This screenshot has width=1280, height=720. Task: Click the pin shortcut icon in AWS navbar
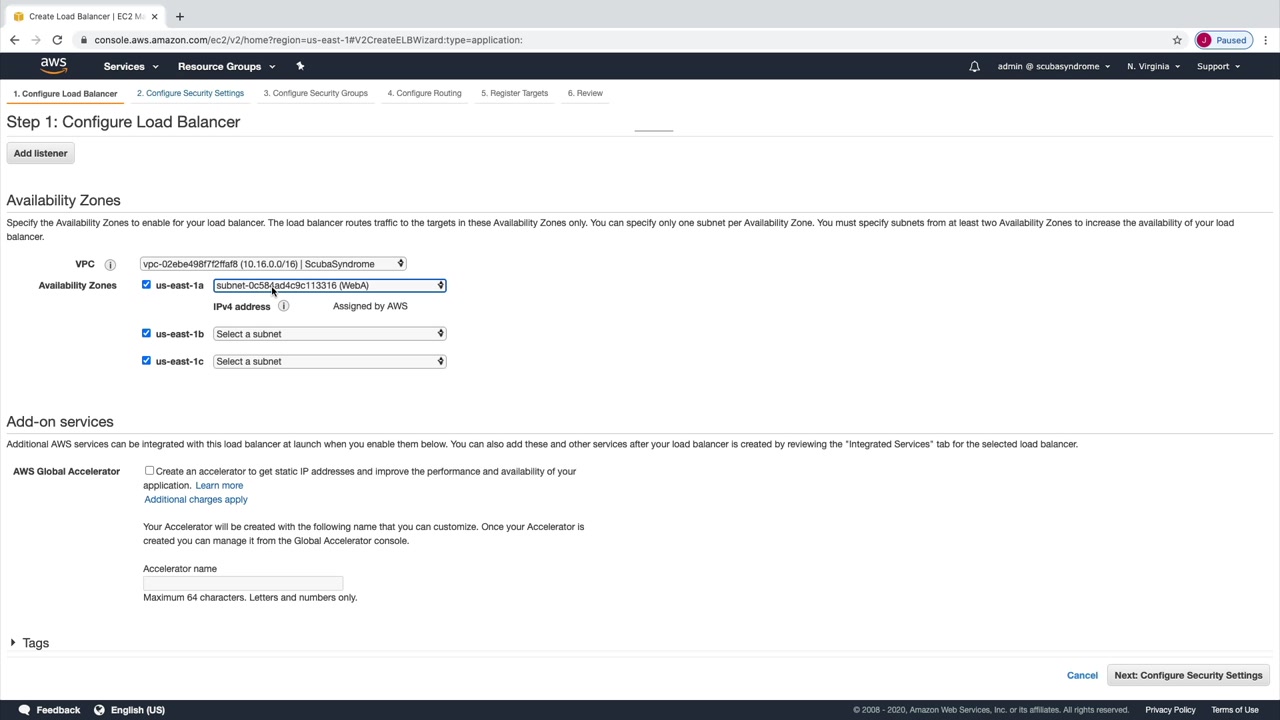click(300, 66)
